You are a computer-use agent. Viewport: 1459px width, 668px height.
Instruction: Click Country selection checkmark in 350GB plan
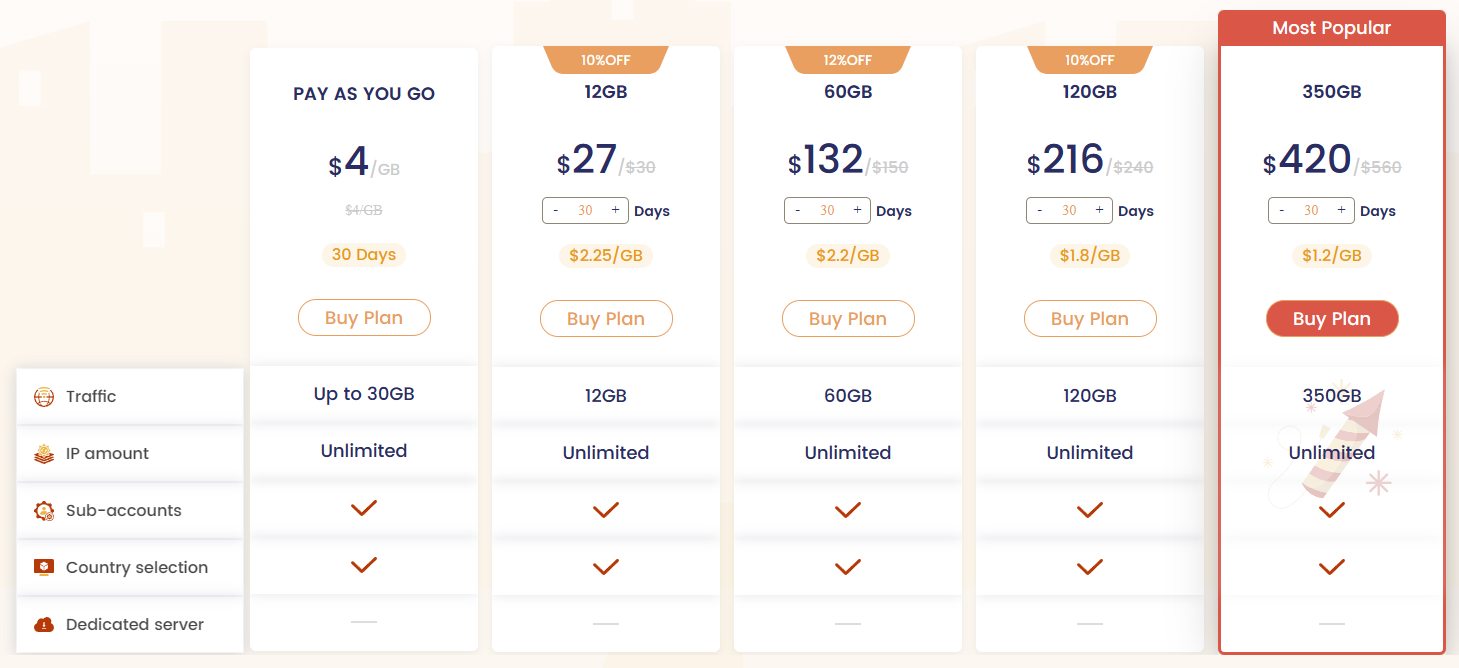1331,567
